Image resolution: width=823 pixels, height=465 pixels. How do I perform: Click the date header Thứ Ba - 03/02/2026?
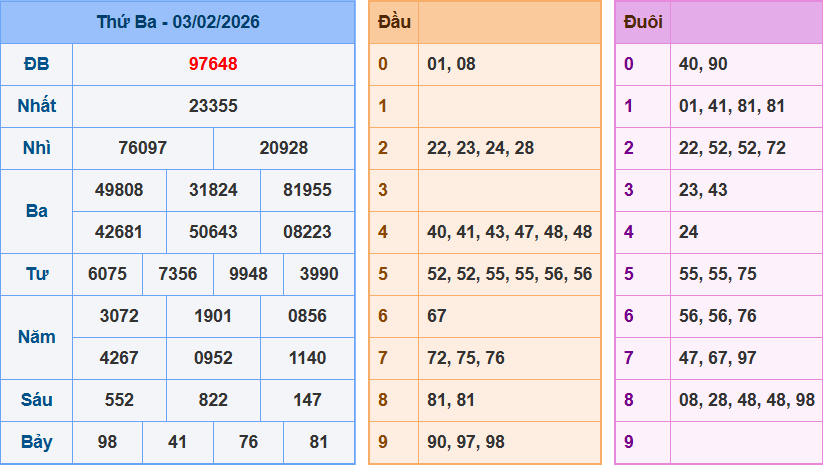pos(178,22)
